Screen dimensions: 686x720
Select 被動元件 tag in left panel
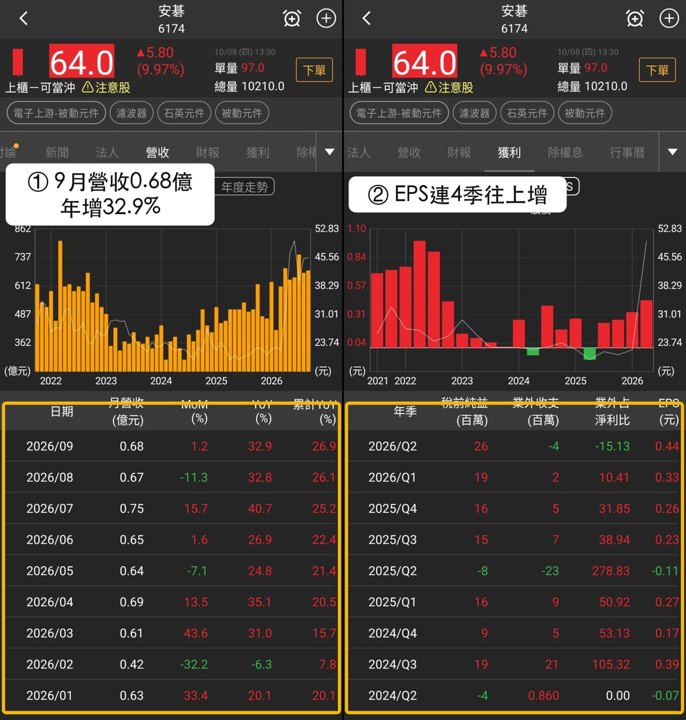pyautogui.click(x=242, y=113)
